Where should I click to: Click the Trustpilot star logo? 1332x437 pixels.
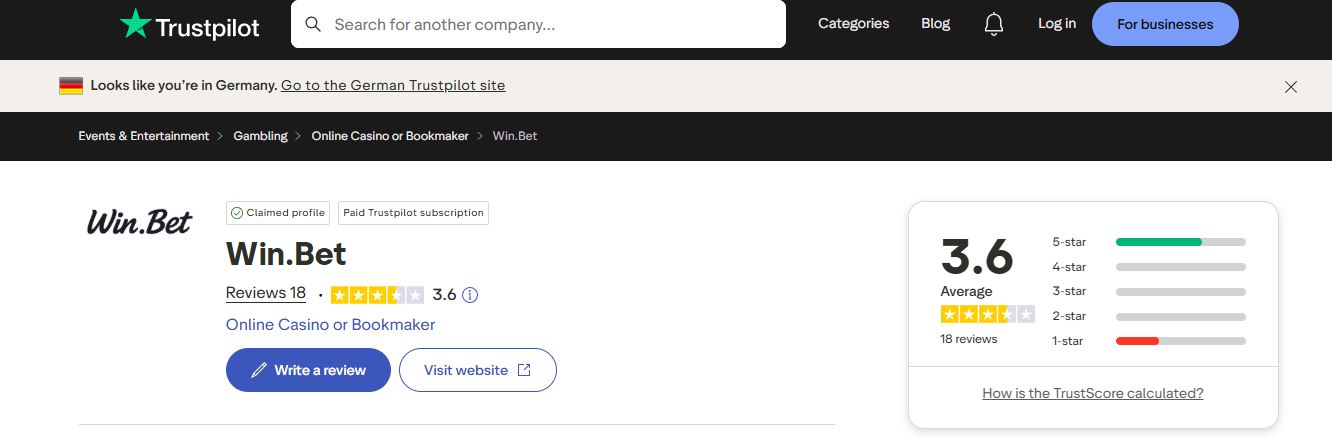[134, 24]
